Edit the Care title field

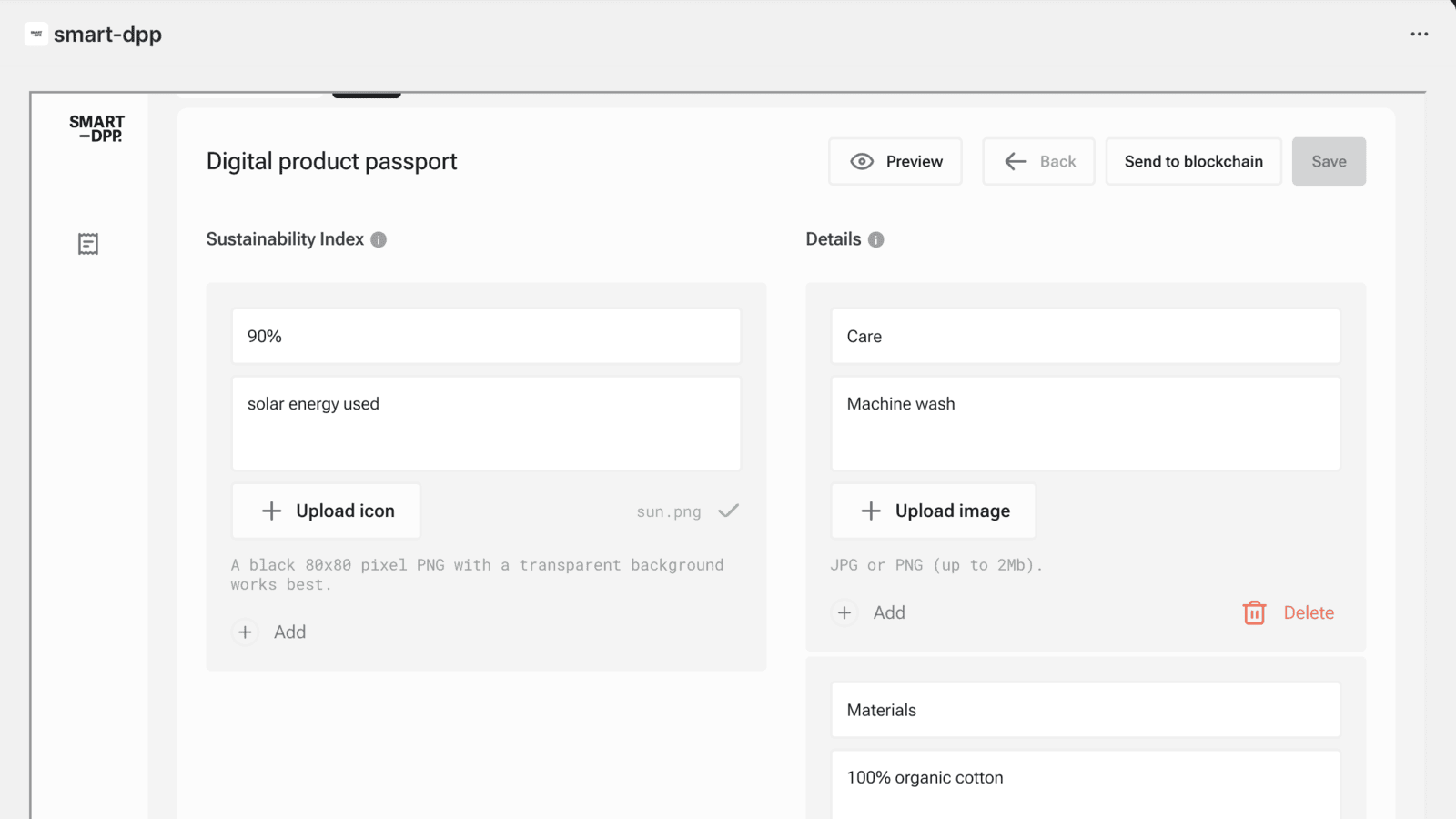[1086, 336]
